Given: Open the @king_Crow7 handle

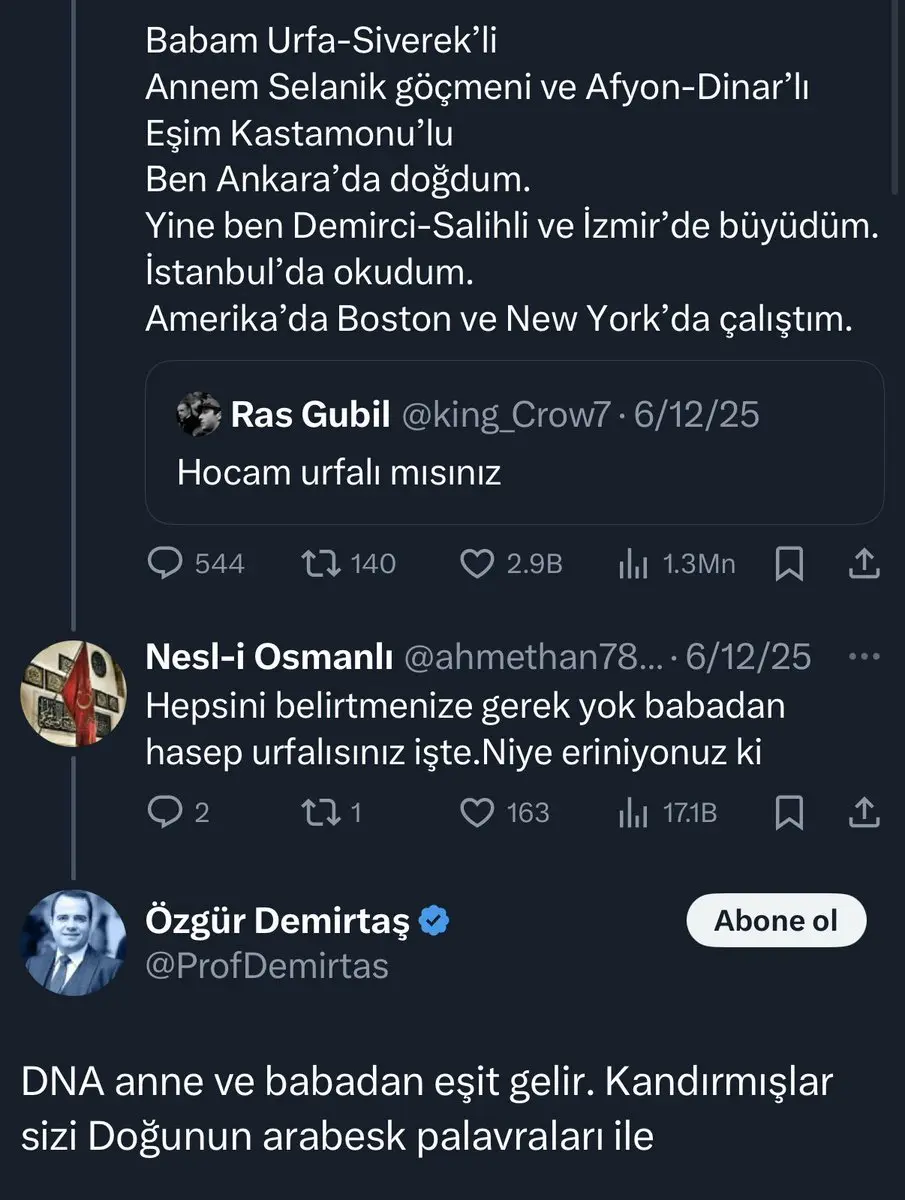Looking at the screenshot, I should [x=504, y=415].
